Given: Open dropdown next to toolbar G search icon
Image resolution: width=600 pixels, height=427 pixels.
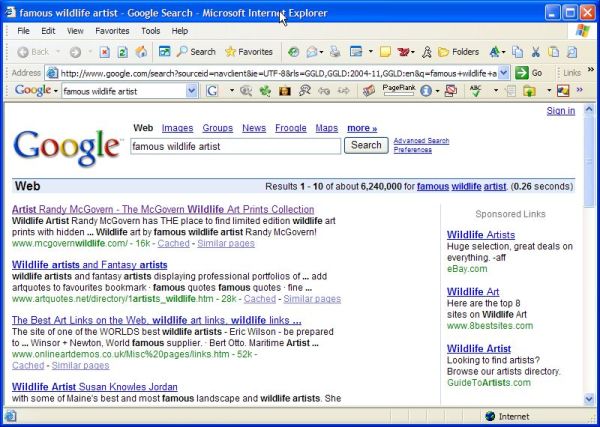Looking at the screenshot, I should (x=232, y=91).
